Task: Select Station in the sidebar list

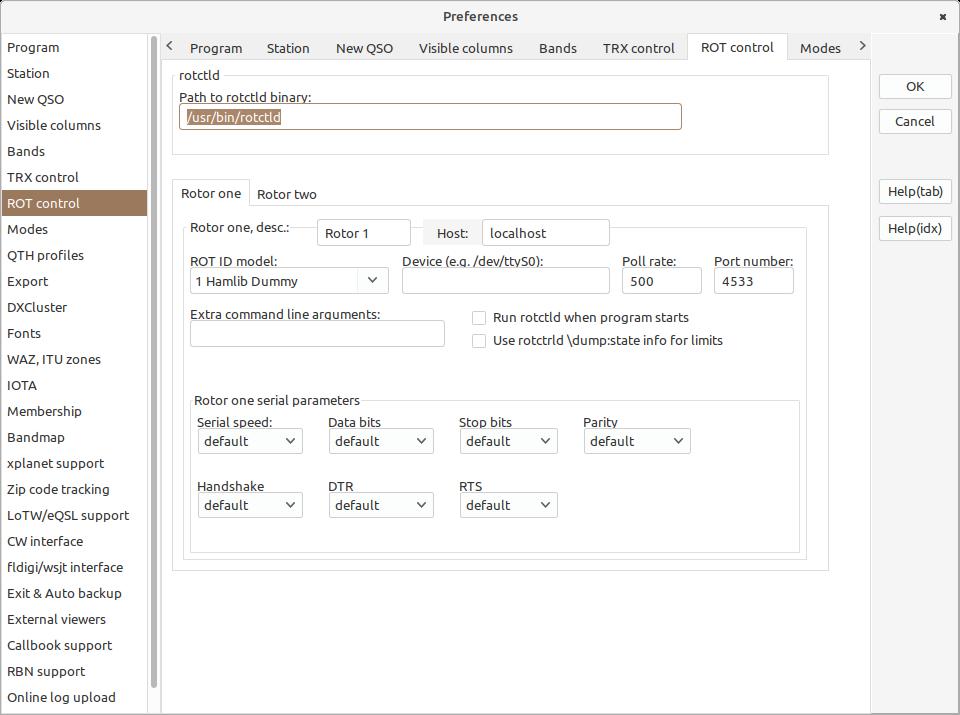Action: click(x=74, y=73)
